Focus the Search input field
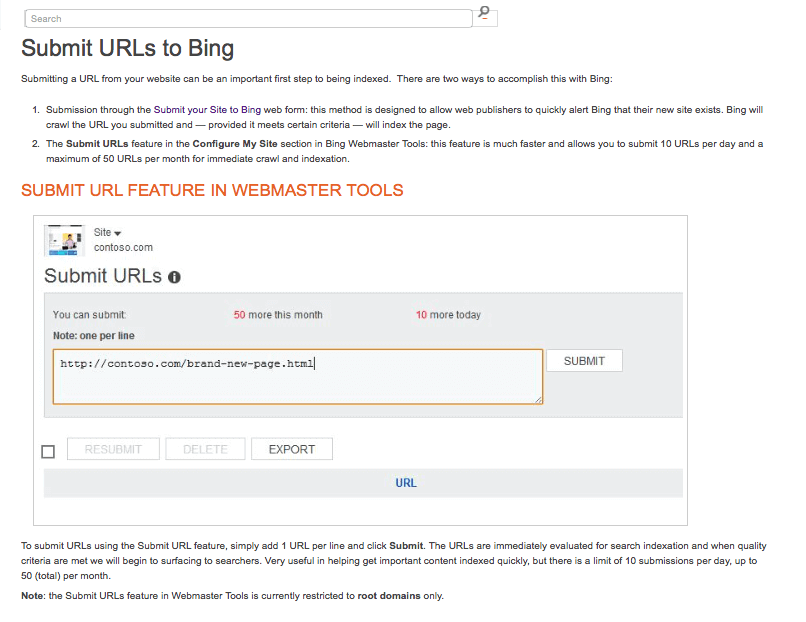This screenshot has width=806, height=622. pyautogui.click(x=248, y=19)
